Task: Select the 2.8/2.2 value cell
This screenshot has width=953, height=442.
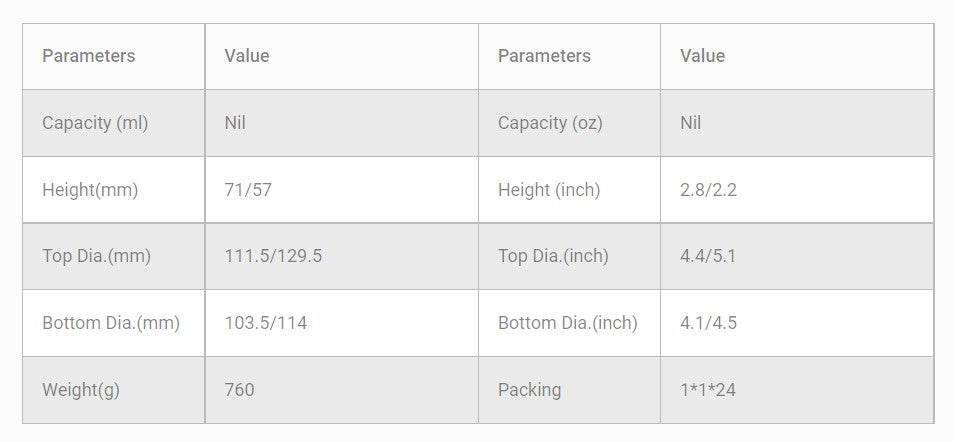Action: pyautogui.click(x=708, y=190)
